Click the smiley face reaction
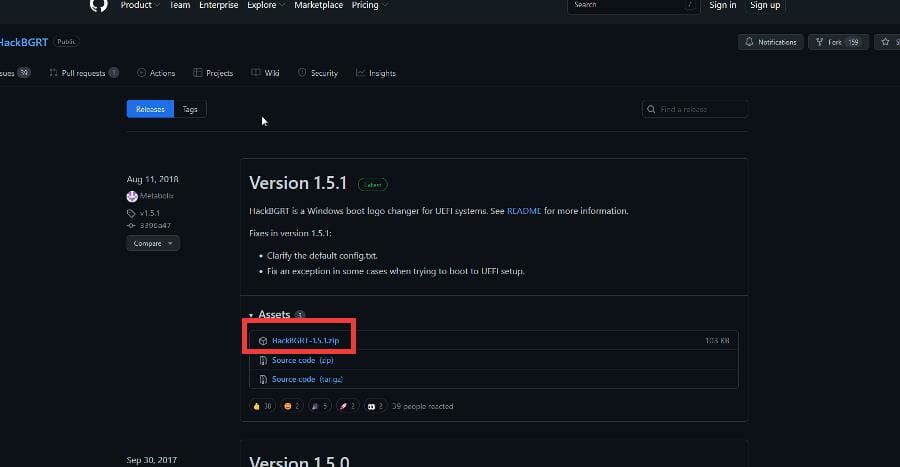The height and width of the screenshot is (467, 900). click(x=292, y=406)
